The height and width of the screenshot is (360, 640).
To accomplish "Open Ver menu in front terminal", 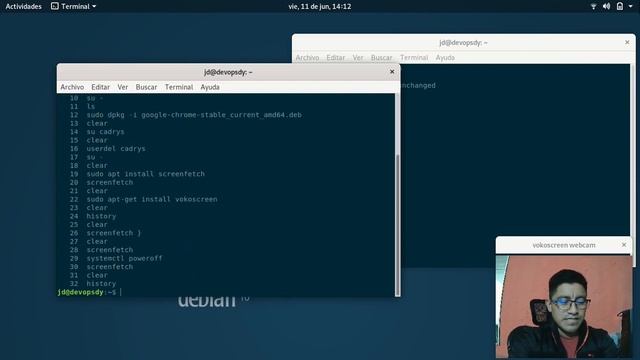I will point(122,87).
